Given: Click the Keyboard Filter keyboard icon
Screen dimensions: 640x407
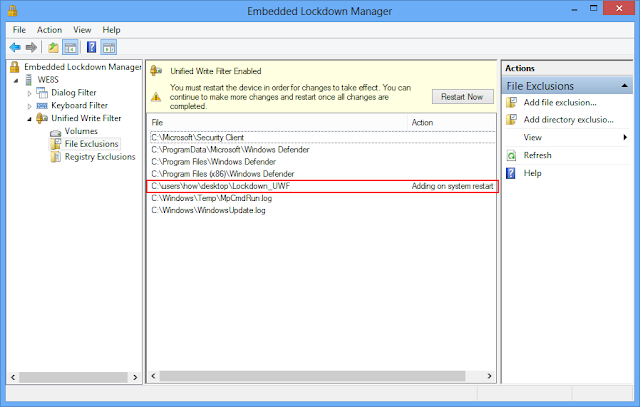Looking at the screenshot, I should [42, 106].
